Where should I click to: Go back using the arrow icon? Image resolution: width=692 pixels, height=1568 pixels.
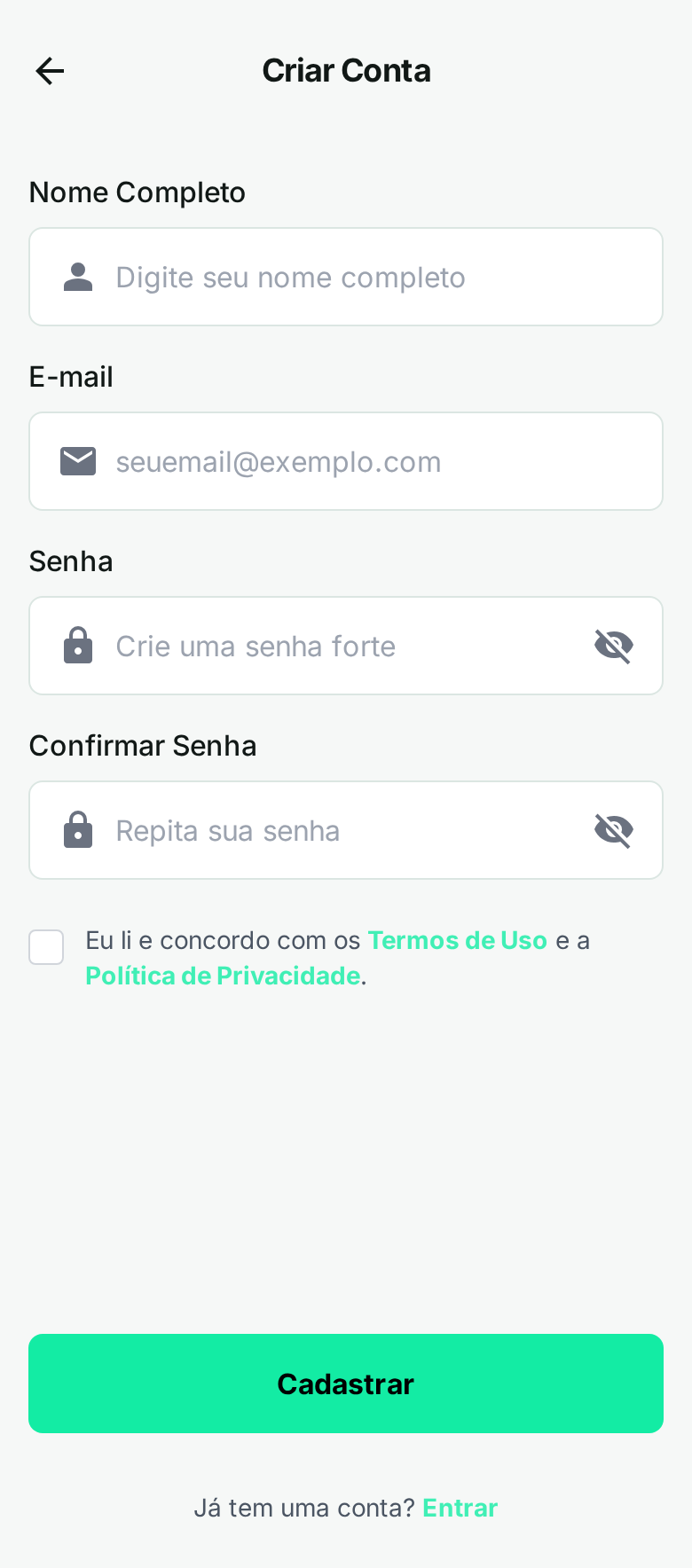(50, 71)
